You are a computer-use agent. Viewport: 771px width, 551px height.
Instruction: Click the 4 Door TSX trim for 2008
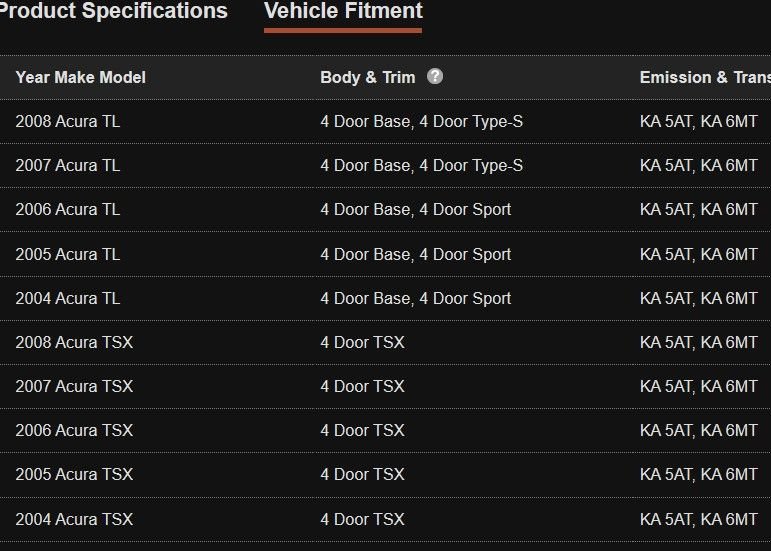point(362,342)
